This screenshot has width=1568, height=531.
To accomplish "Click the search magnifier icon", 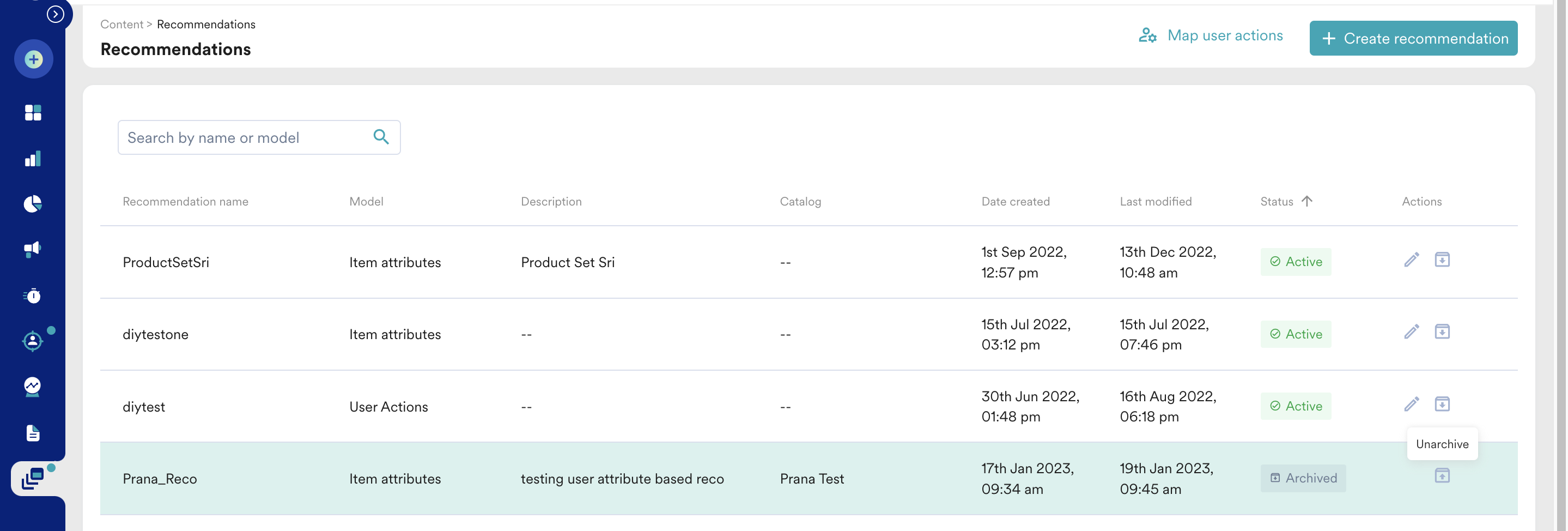I will coord(381,137).
